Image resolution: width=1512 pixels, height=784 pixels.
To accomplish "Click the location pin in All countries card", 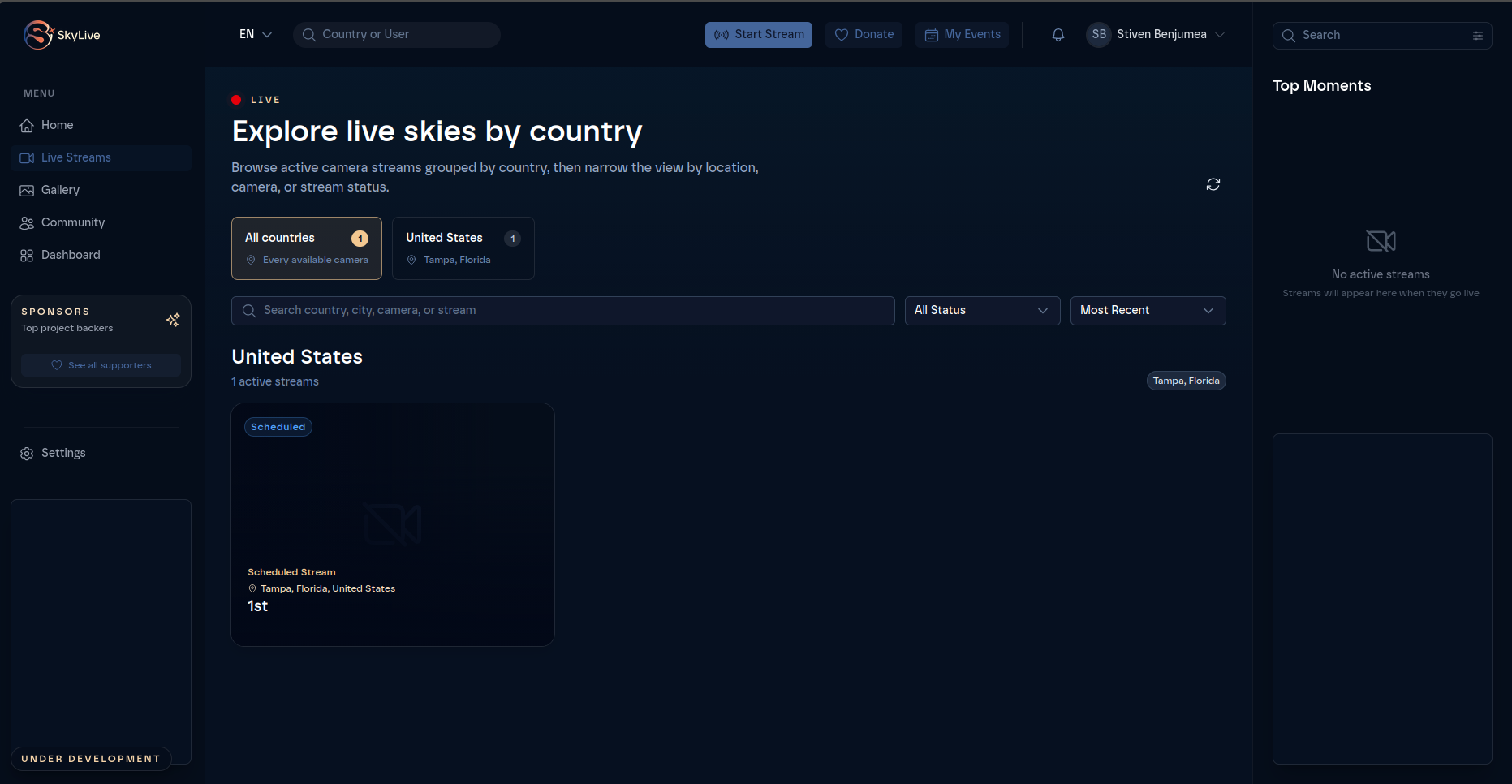I will click(x=251, y=260).
